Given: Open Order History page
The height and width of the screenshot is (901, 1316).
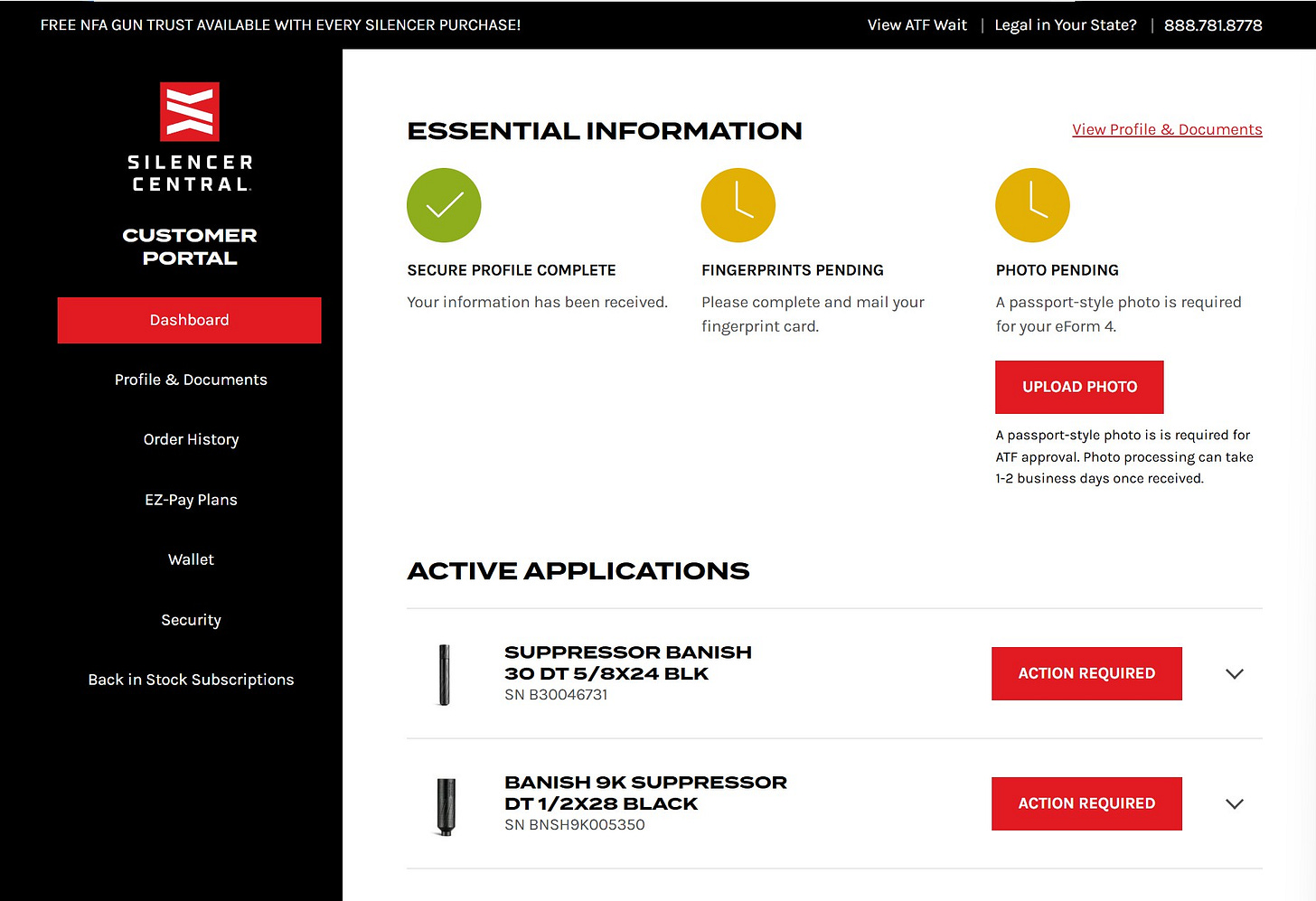Looking at the screenshot, I should tap(191, 439).
